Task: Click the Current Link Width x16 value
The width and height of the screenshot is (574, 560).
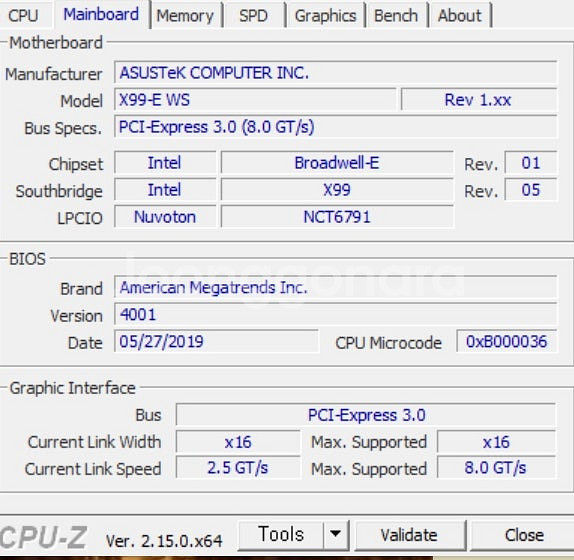Action: coord(238,442)
